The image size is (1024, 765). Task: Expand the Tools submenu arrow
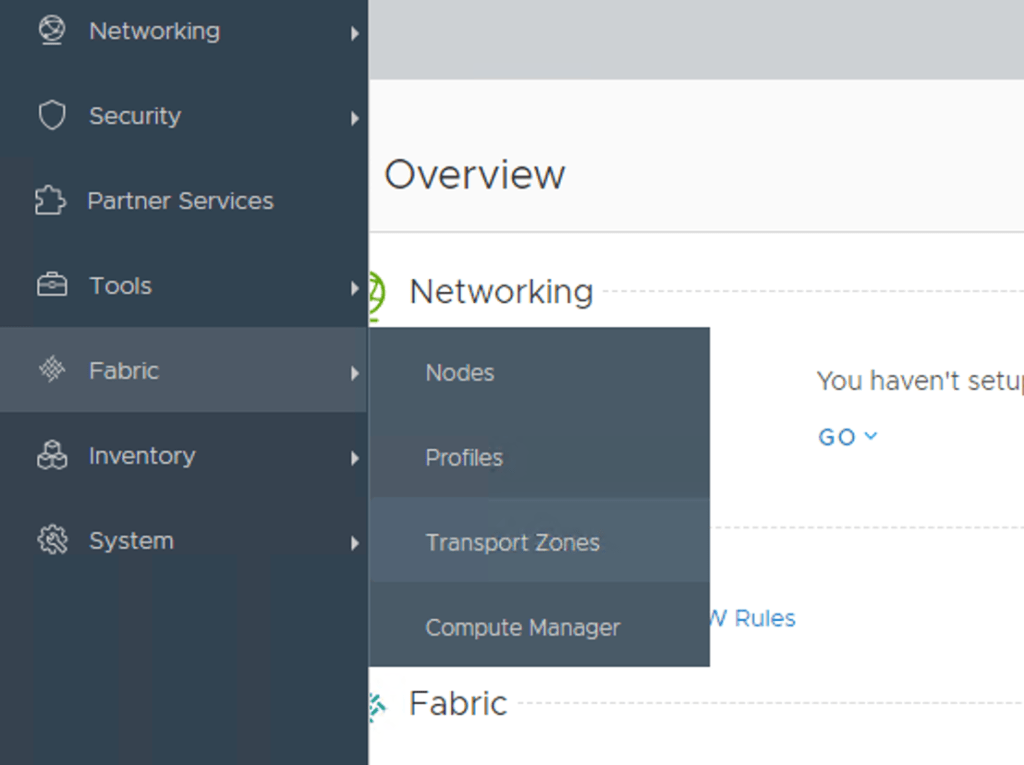354,289
